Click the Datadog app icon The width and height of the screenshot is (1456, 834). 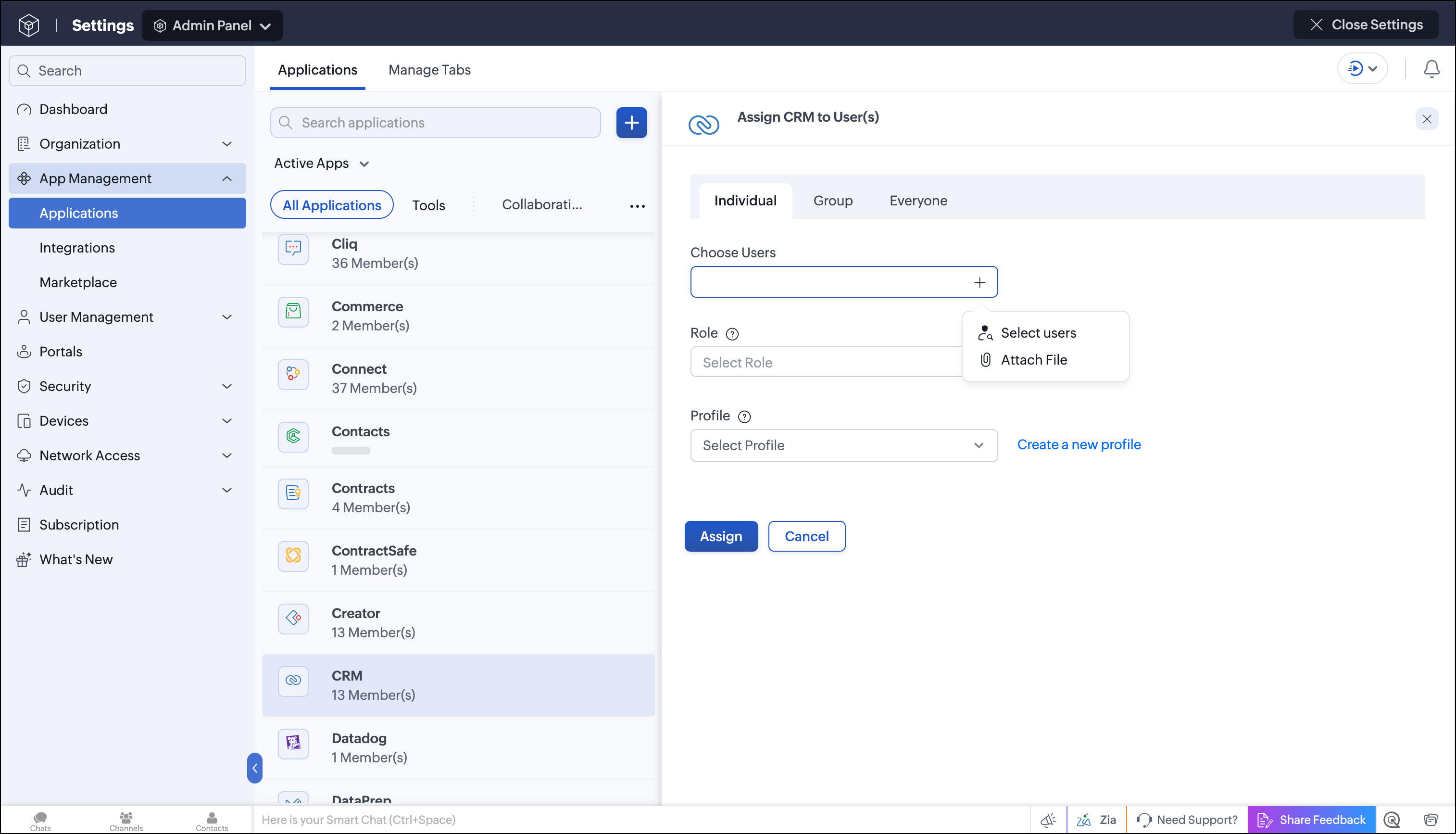pos(293,743)
